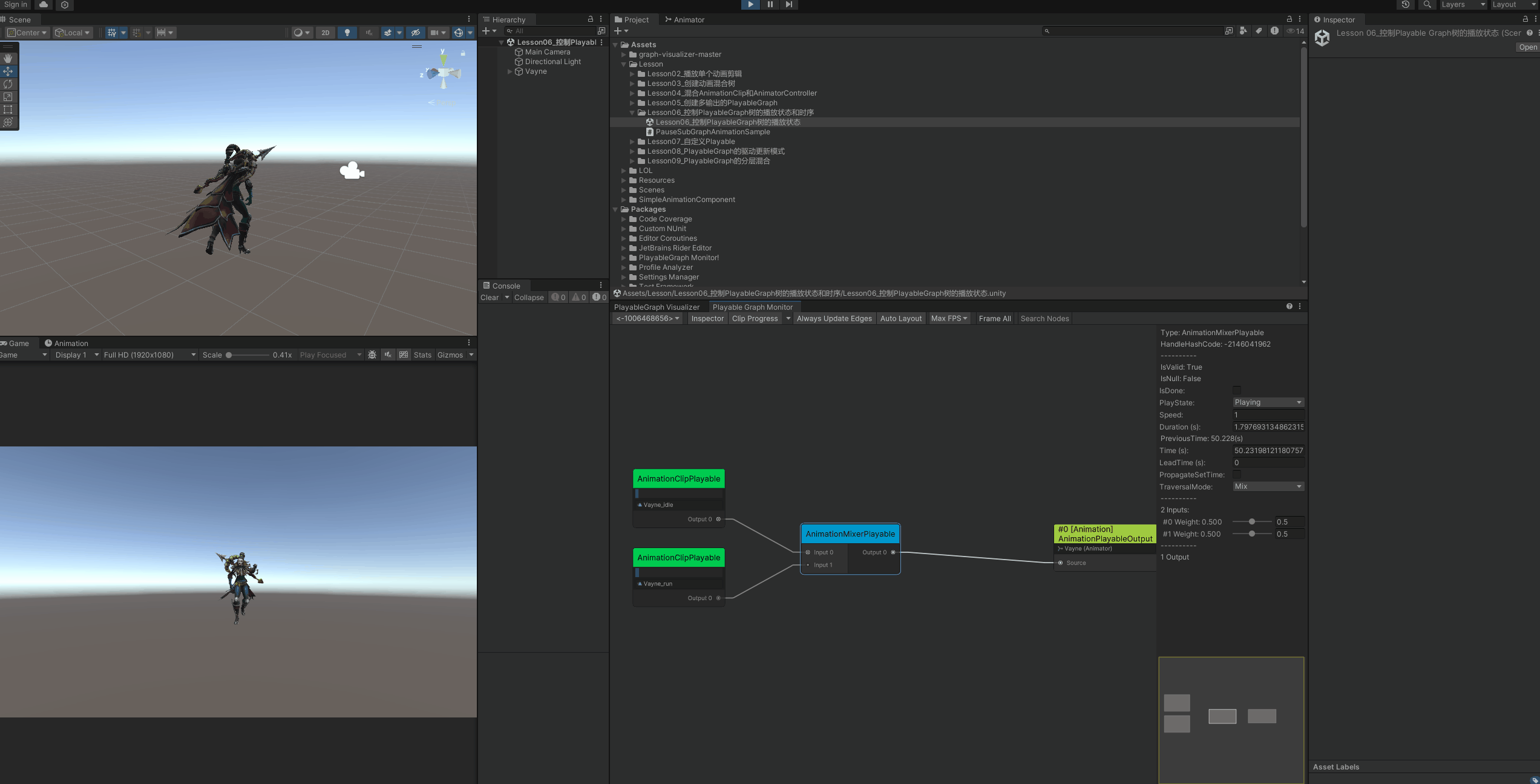
Task: Click the Play button
Action: [x=750, y=4]
